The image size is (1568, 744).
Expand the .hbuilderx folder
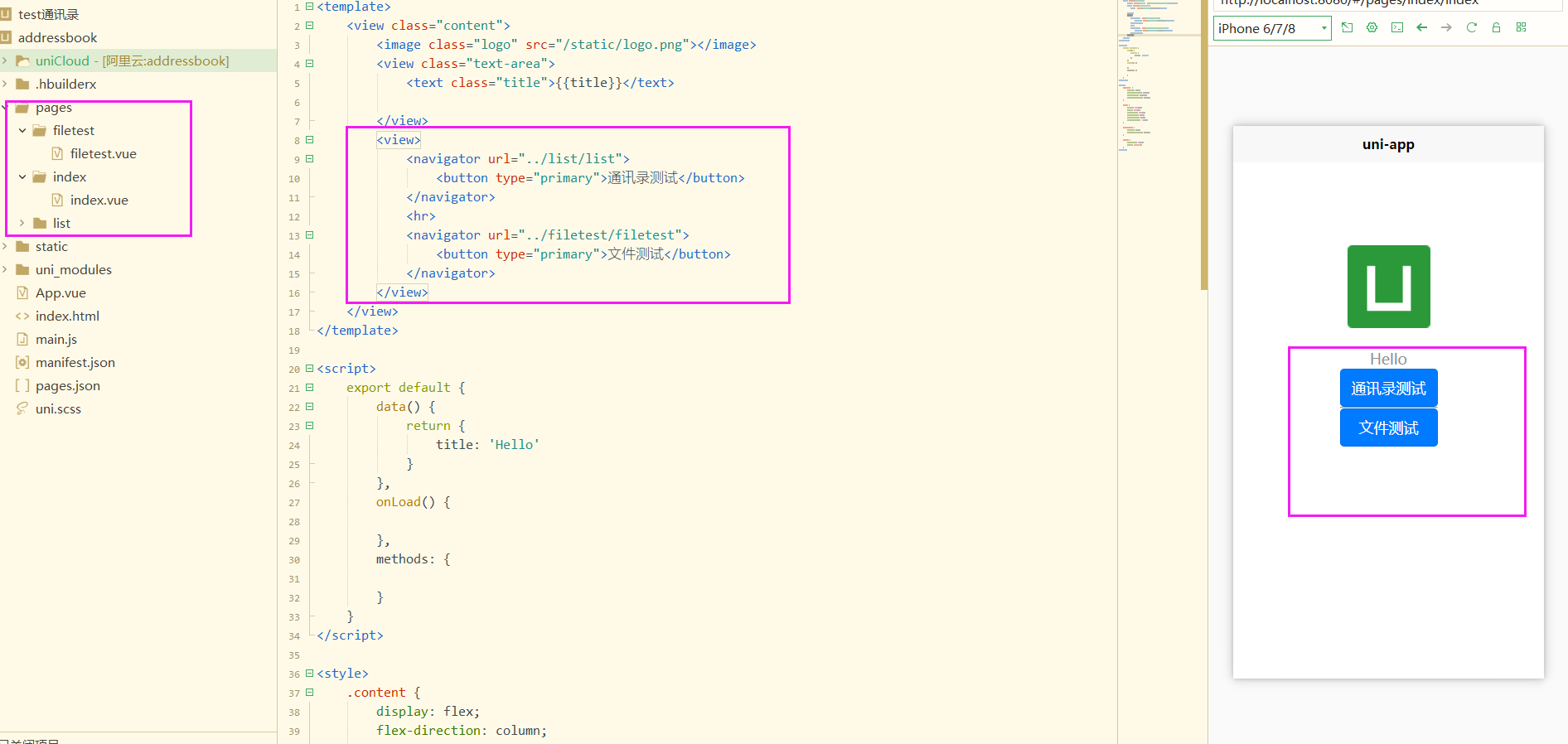[5, 84]
